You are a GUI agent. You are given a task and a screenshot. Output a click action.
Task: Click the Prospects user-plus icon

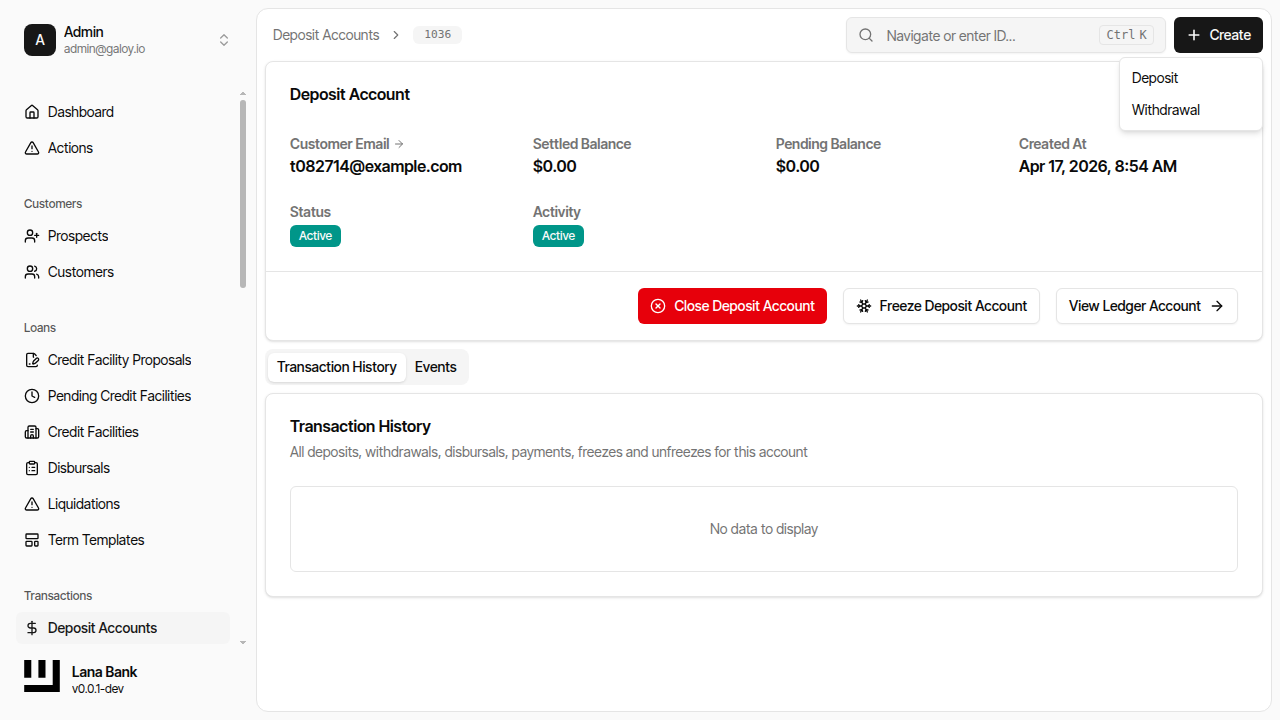[x=32, y=236]
